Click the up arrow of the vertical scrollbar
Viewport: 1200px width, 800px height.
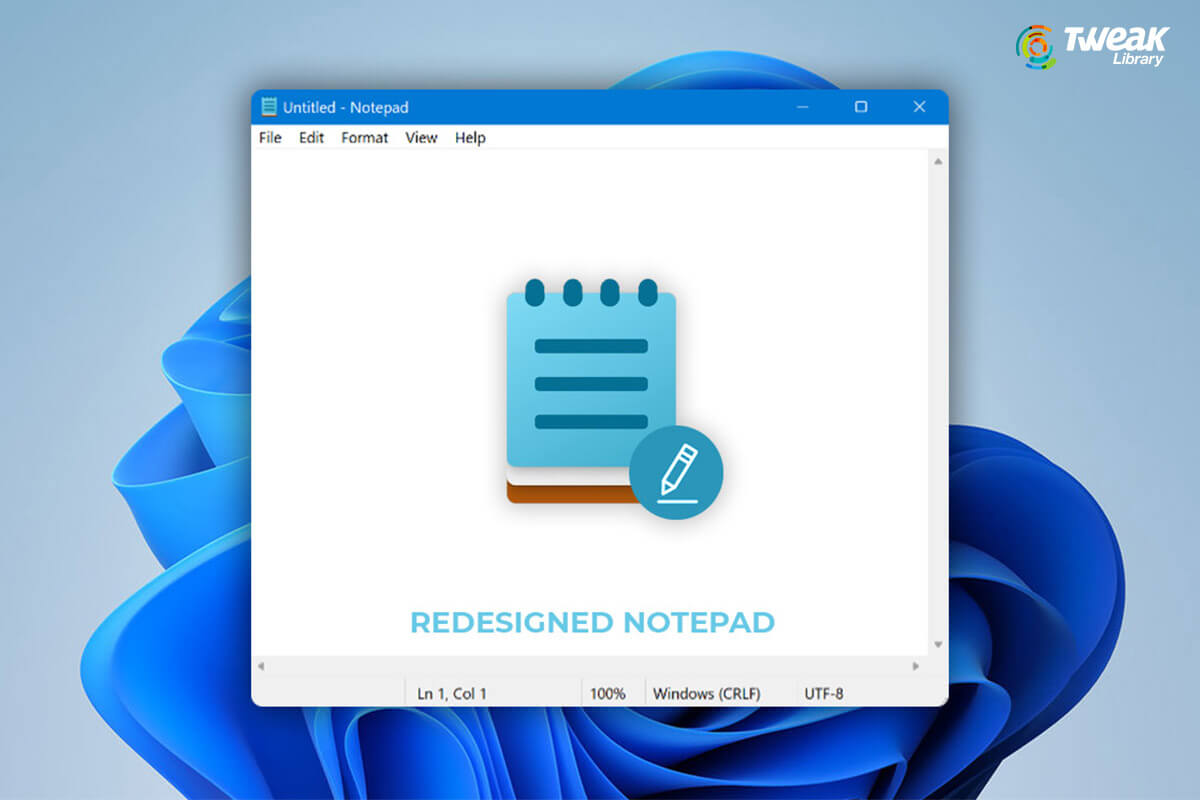pos(937,159)
